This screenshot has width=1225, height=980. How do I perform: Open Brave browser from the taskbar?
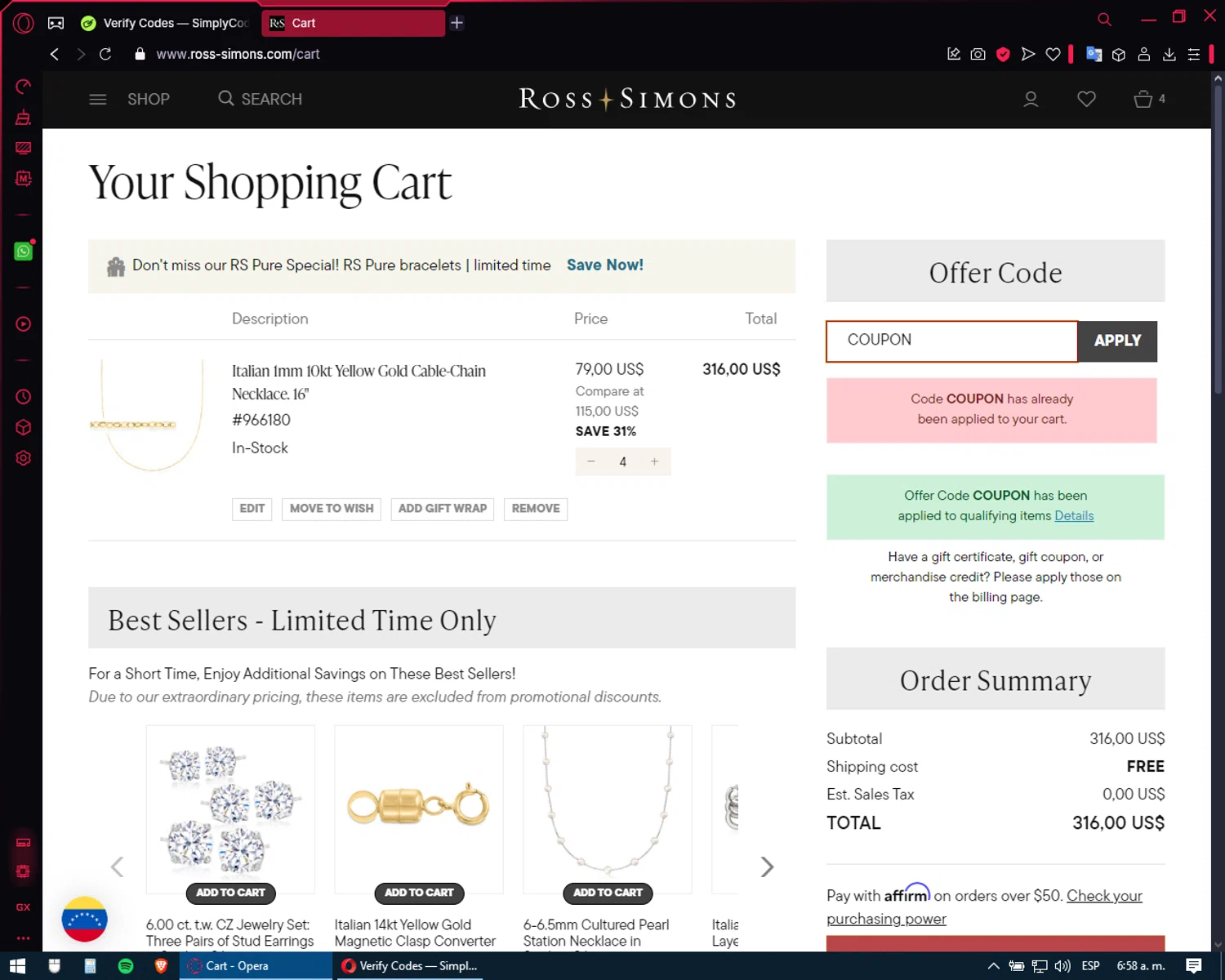point(162,966)
